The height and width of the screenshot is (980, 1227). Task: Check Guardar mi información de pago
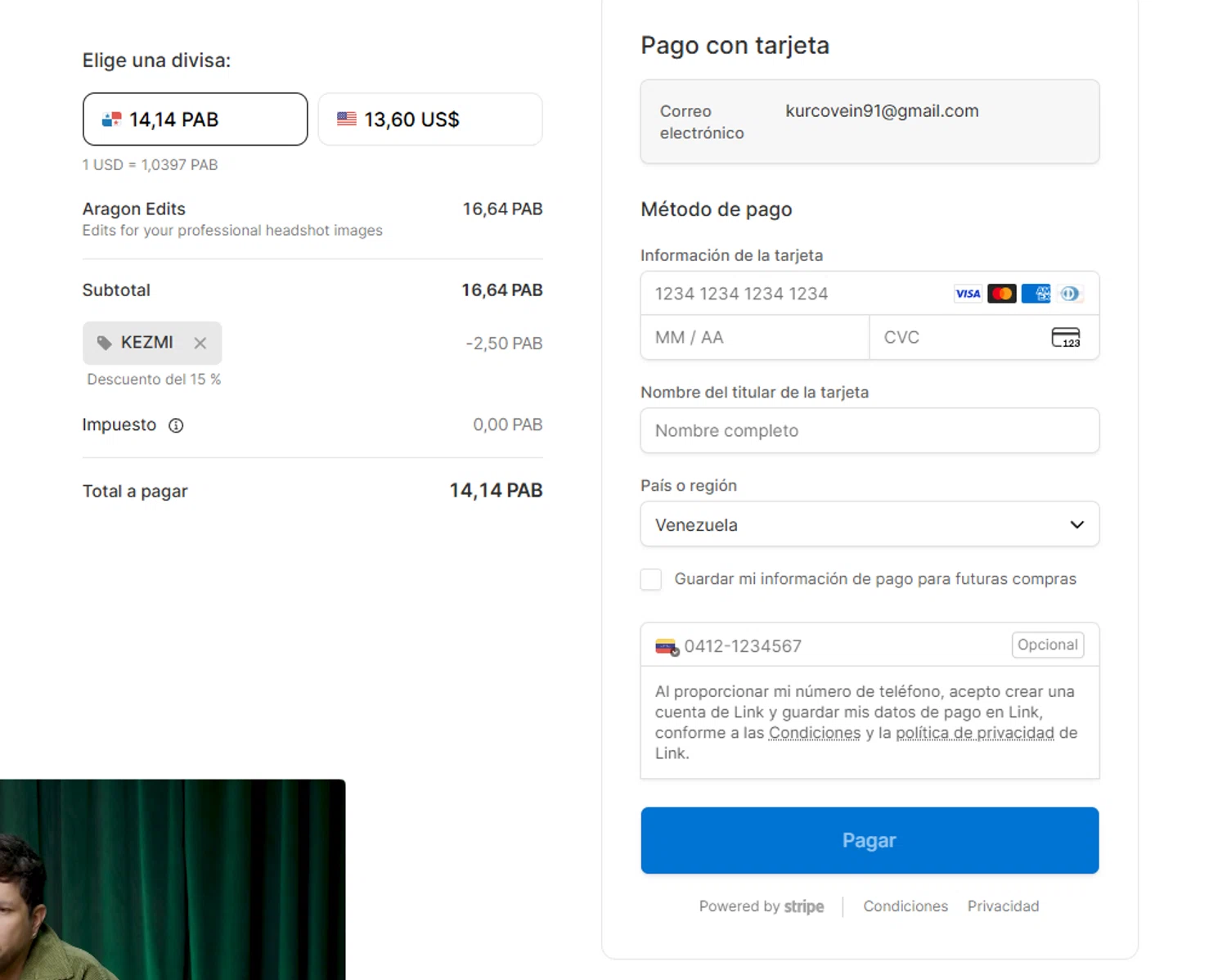point(651,579)
